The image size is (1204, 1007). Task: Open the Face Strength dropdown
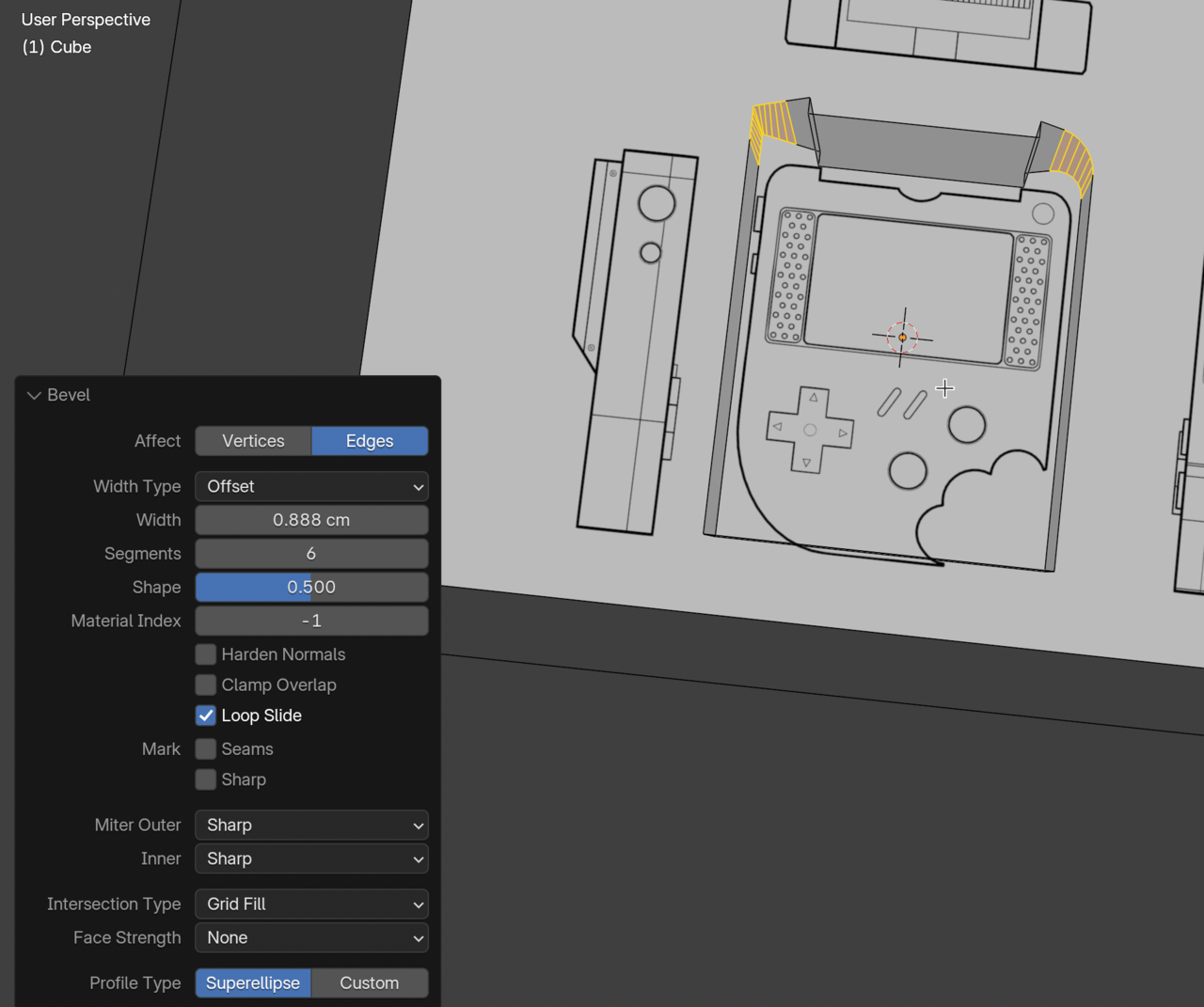311,938
